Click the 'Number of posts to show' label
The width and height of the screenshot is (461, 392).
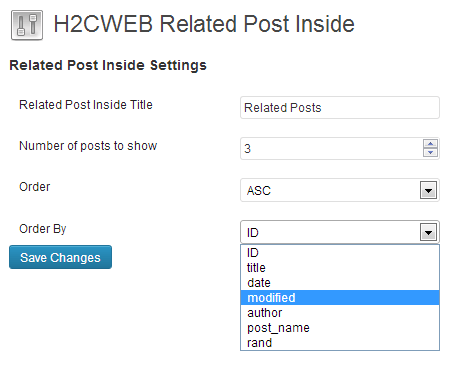[88, 146]
